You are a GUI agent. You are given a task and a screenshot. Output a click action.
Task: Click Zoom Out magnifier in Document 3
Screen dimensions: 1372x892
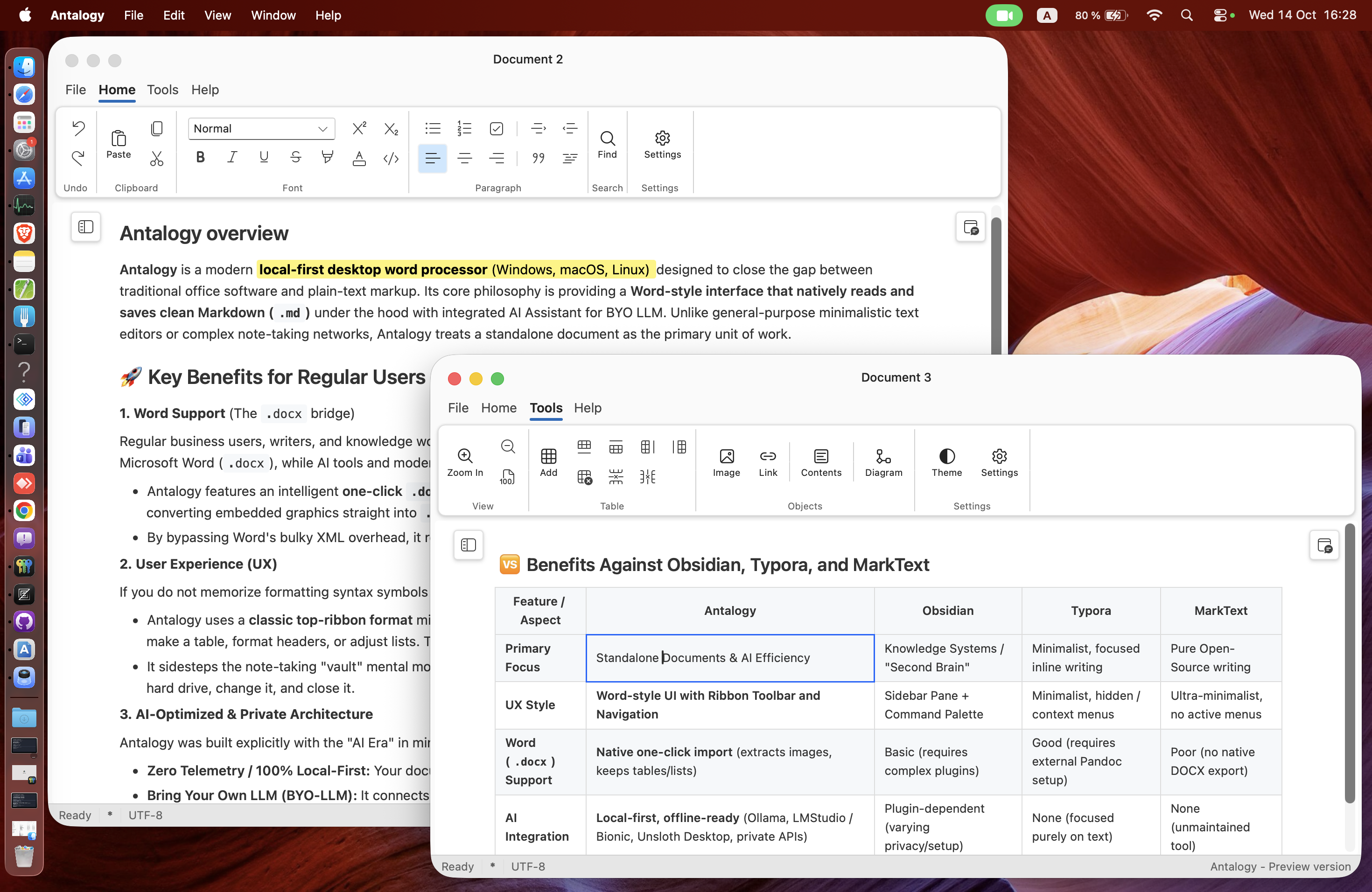pos(508,446)
